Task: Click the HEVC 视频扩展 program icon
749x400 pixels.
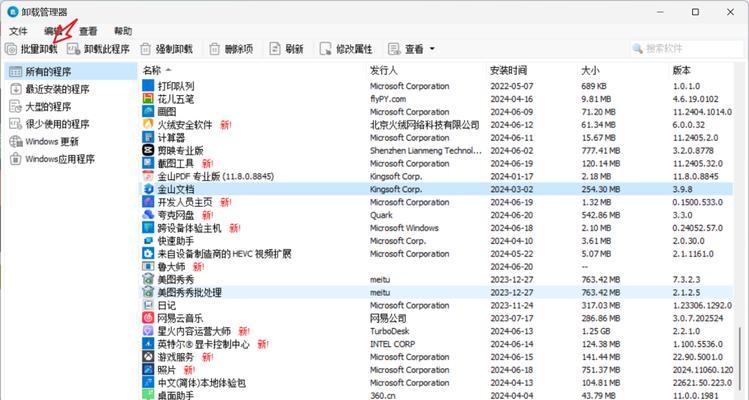Action: click(x=148, y=253)
